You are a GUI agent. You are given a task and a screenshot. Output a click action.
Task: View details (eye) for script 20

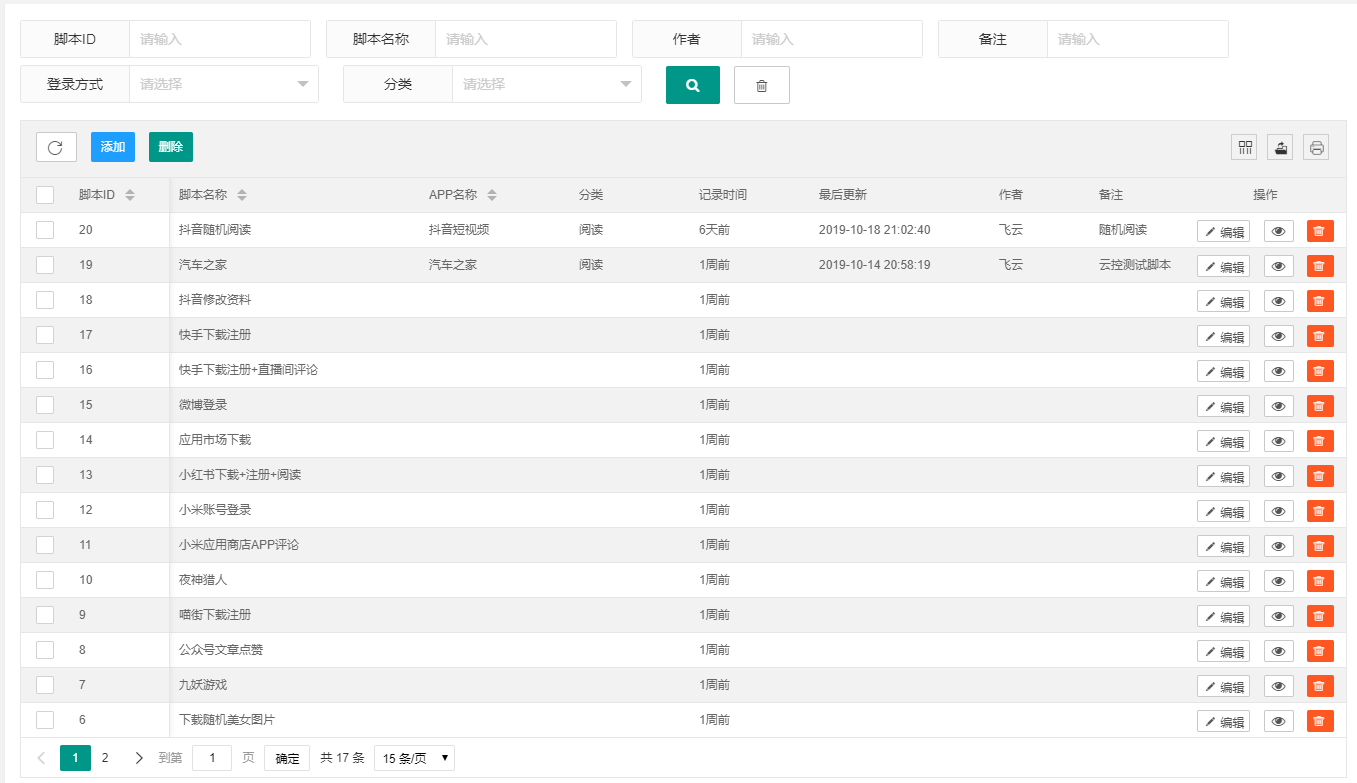click(1279, 231)
